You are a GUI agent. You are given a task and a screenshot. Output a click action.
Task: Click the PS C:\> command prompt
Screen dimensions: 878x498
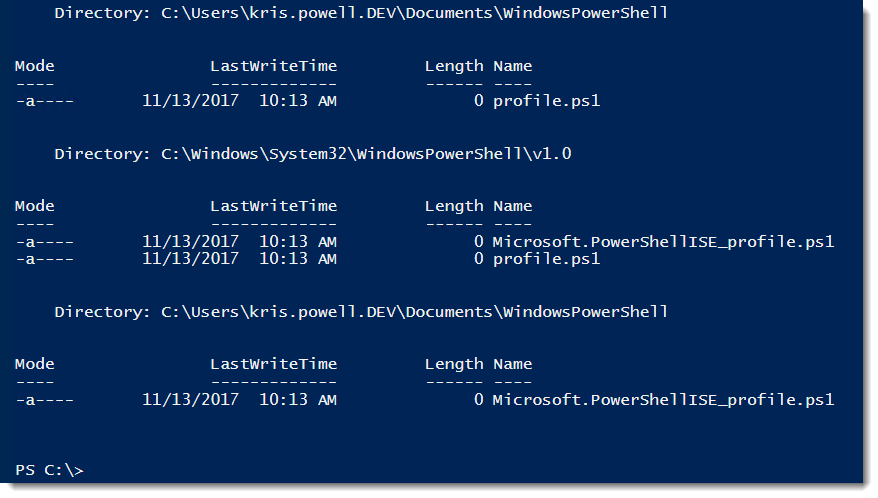coord(49,470)
